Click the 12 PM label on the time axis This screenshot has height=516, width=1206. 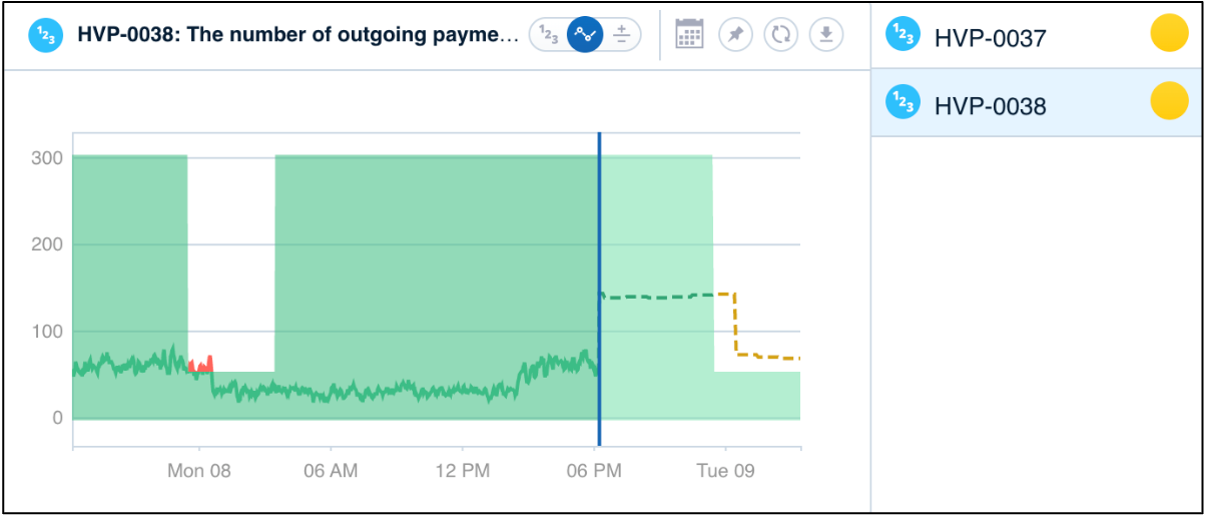463,470
